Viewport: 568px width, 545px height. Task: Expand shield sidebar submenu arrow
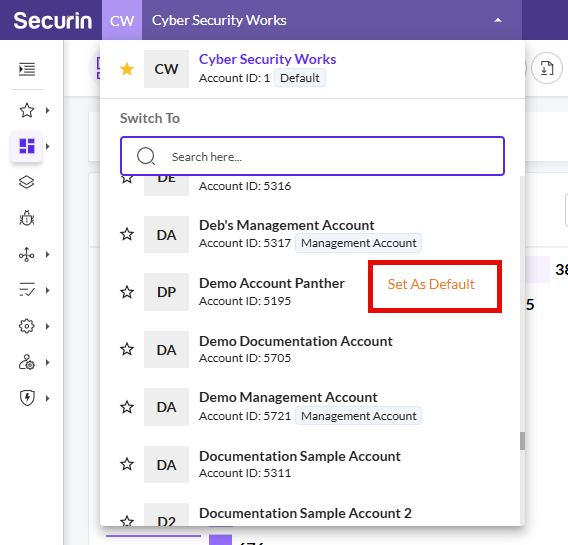tap(47, 398)
